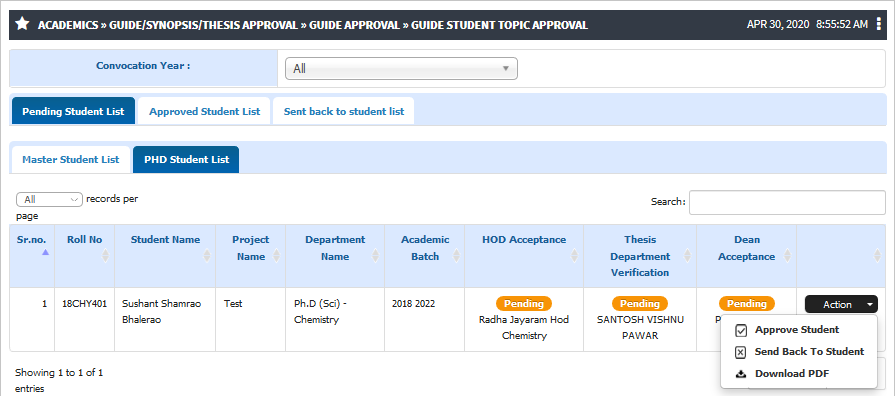Click SANTOSH VISHNU PAWAR text
This screenshot has height=396, width=895.
tap(640, 328)
